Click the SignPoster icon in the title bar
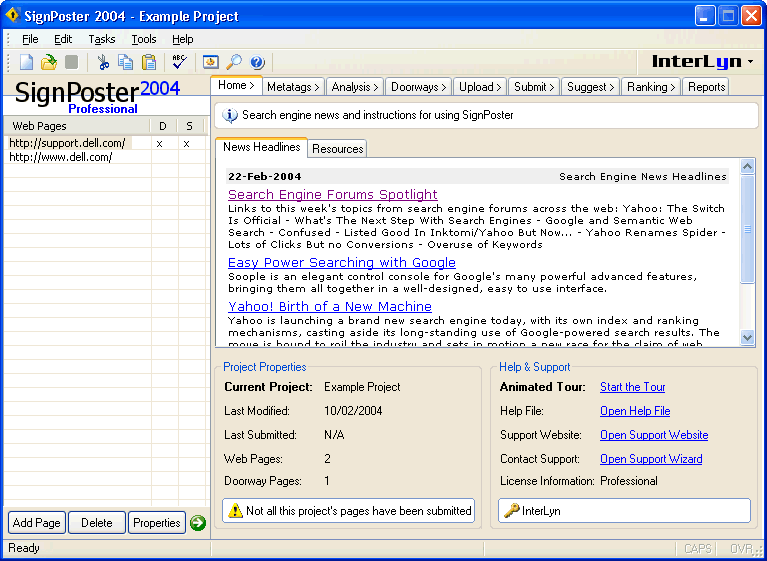This screenshot has height=561, width=767. click(12, 15)
